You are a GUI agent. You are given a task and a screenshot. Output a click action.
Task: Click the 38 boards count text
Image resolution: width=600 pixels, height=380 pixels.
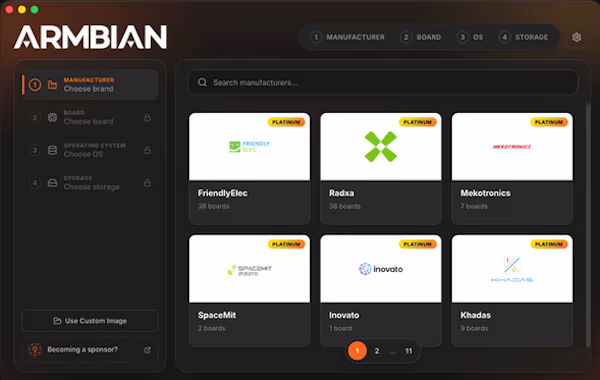coord(214,206)
